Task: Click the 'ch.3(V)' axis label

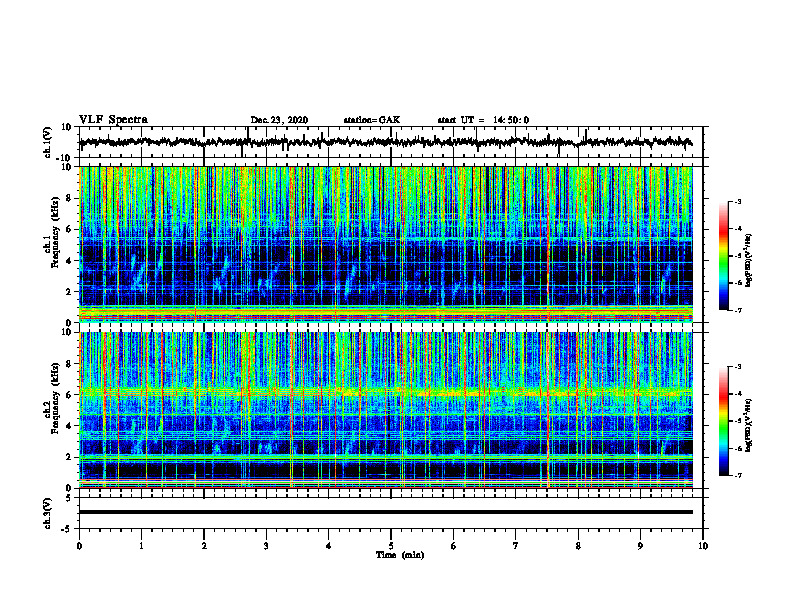Action: pos(48,513)
